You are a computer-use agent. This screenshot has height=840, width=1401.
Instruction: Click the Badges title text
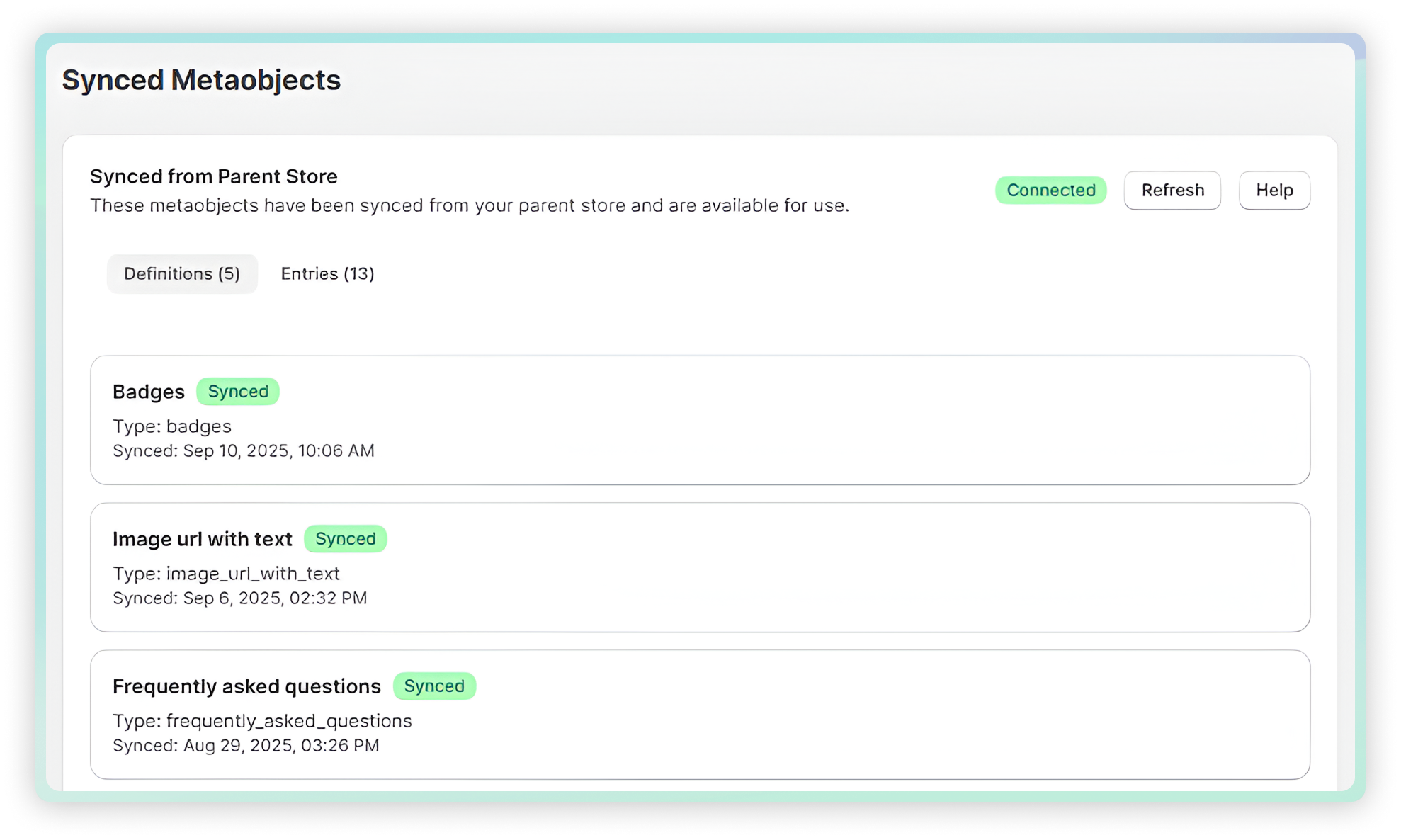149,392
